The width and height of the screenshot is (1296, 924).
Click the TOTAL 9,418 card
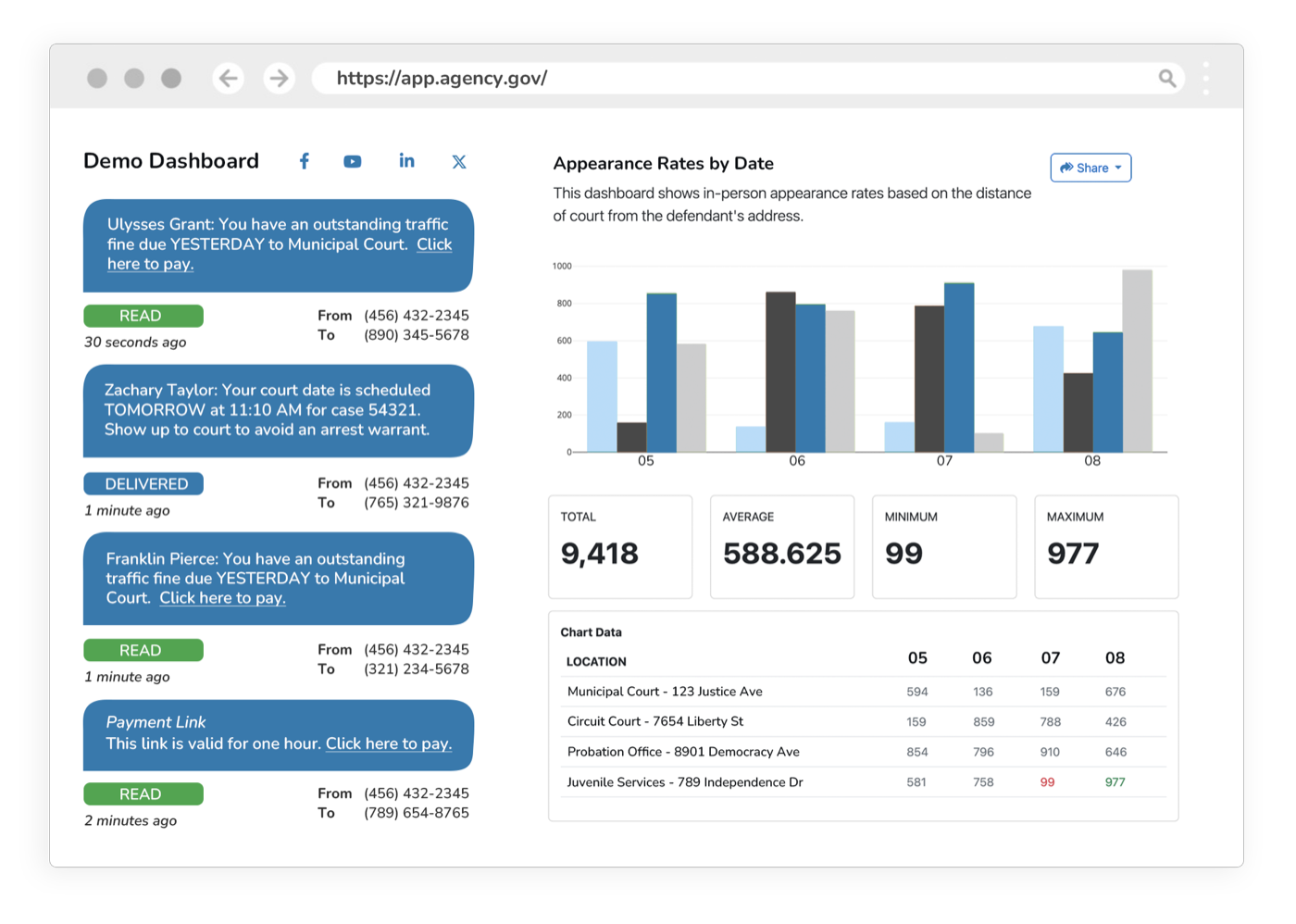pos(620,546)
